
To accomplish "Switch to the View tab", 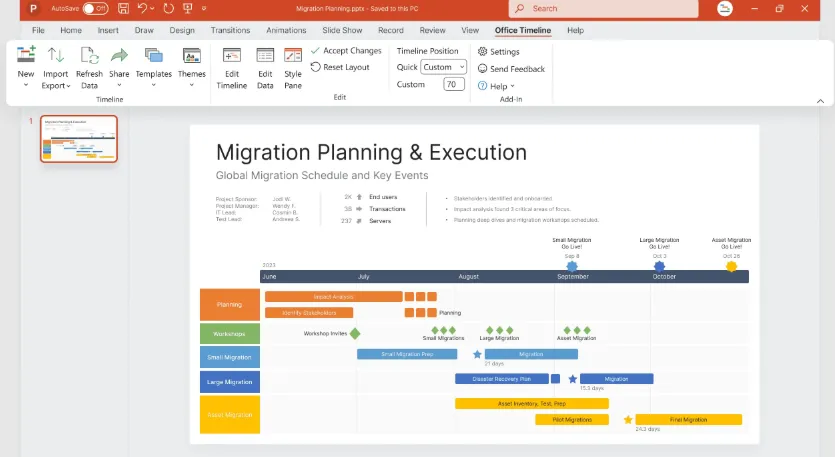I will 470,30.
